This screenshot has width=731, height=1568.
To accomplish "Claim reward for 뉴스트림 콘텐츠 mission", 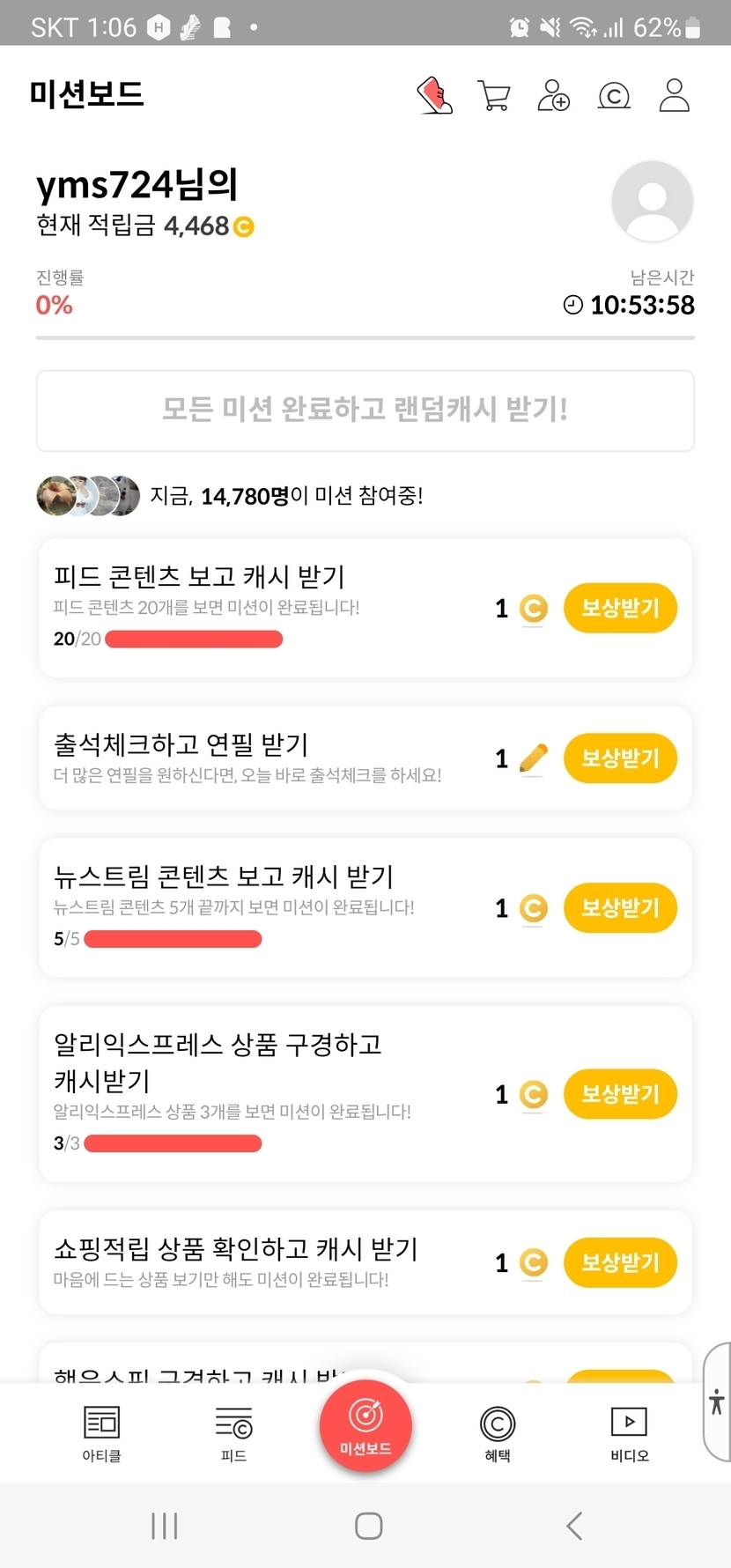I will tap(620, 908).
